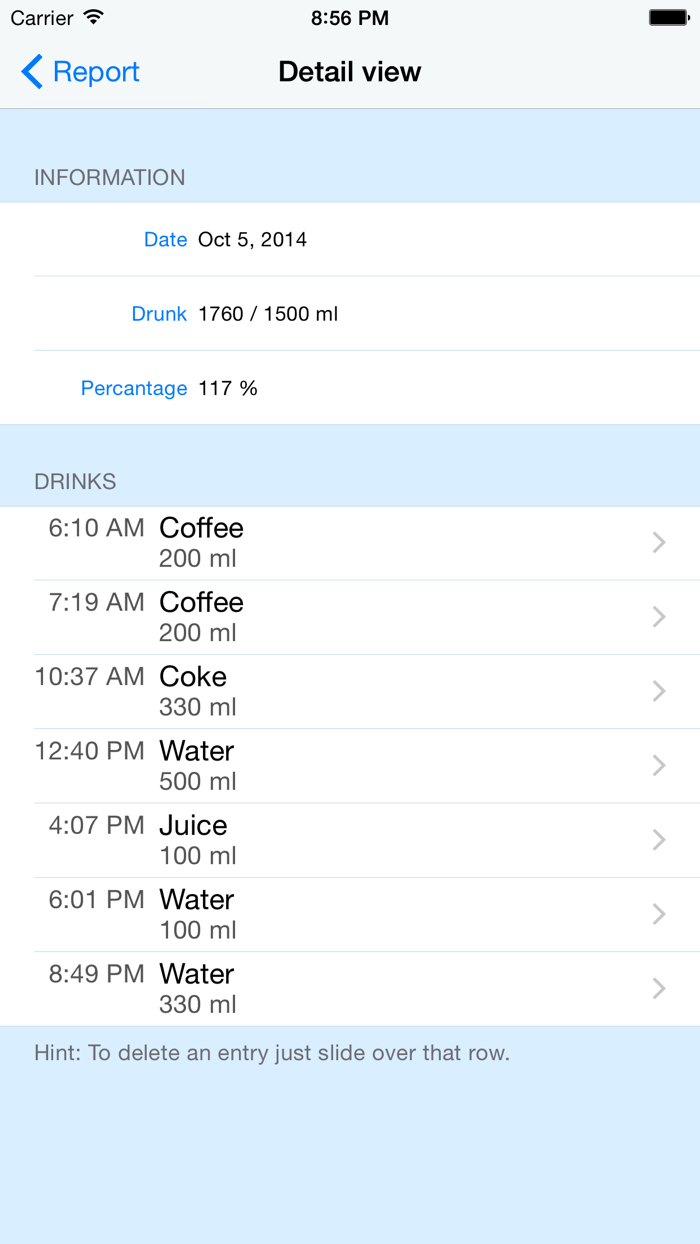Open details for the 7:19 AM Coffee entry
This screenshot has width=700, height=1244.
click(350, 616)
